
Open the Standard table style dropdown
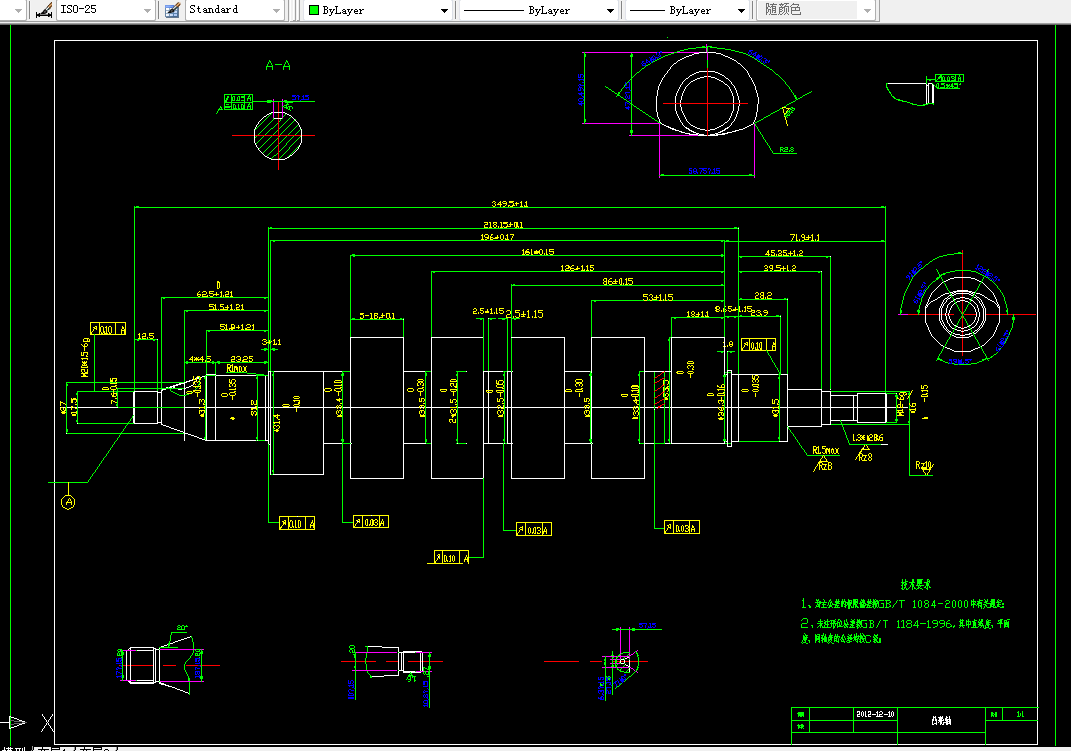(x=276, y=10)
